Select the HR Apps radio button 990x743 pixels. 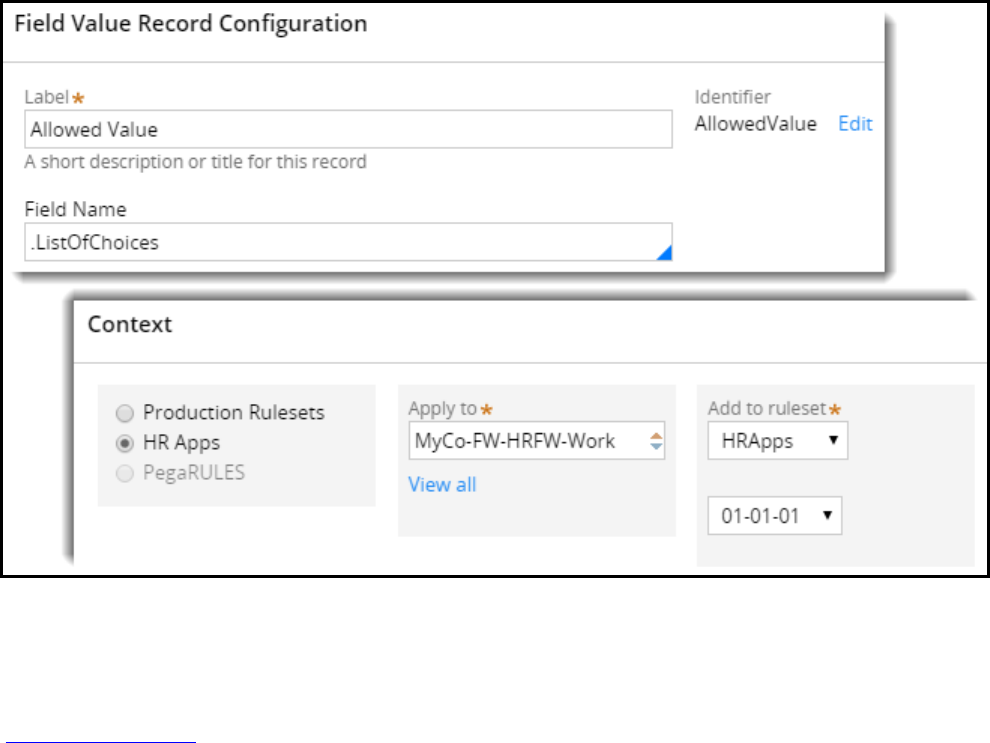pyautogui.click(x=124, y=443)
